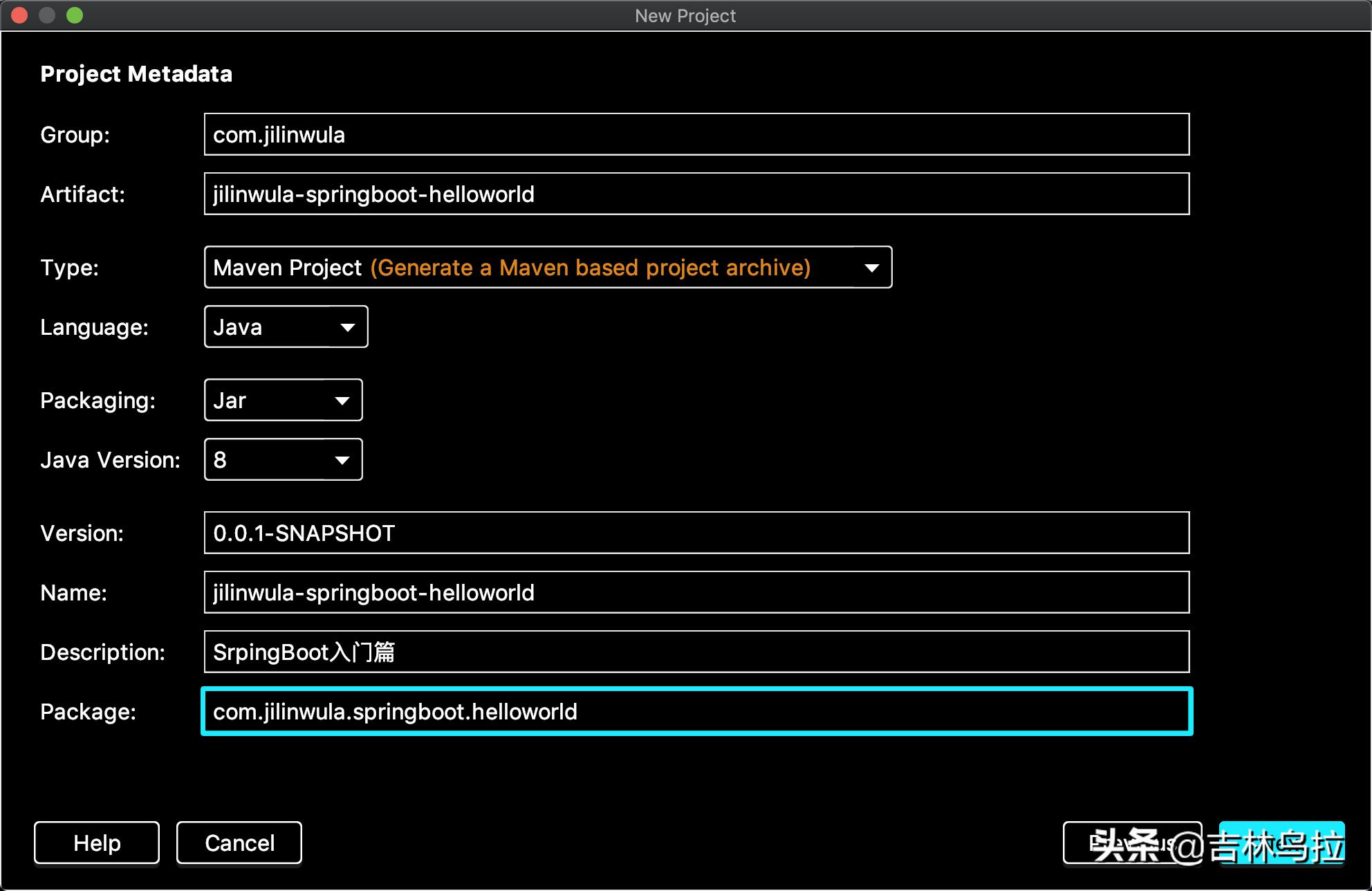Screen dimensions: 1372x891
Task: Click the Cancel button
Action: 239,843
